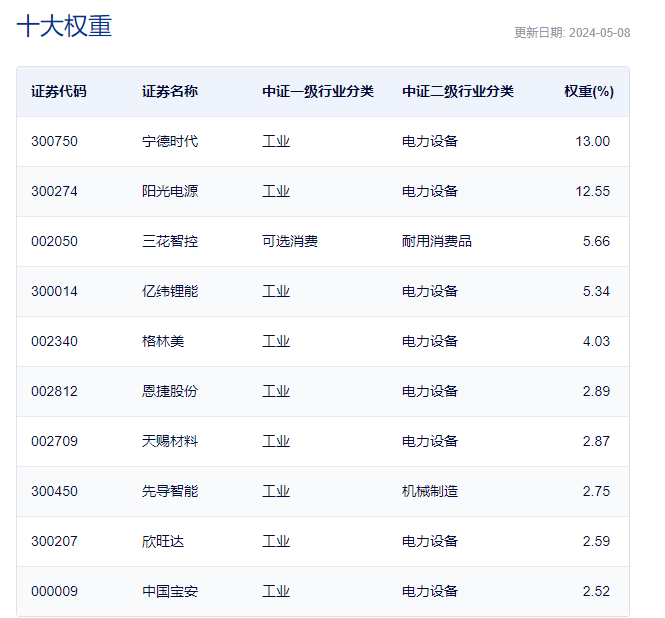Click 工业 in the 天赐材料 row
The width and height of the screenshot is (665, 618).
pyautogui.click(x=276, y=442)
